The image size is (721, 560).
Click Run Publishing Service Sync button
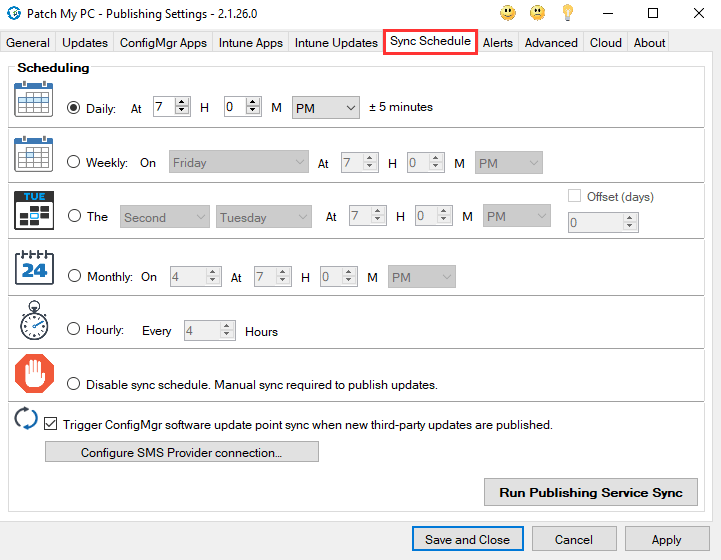click(x=591, y=492)
